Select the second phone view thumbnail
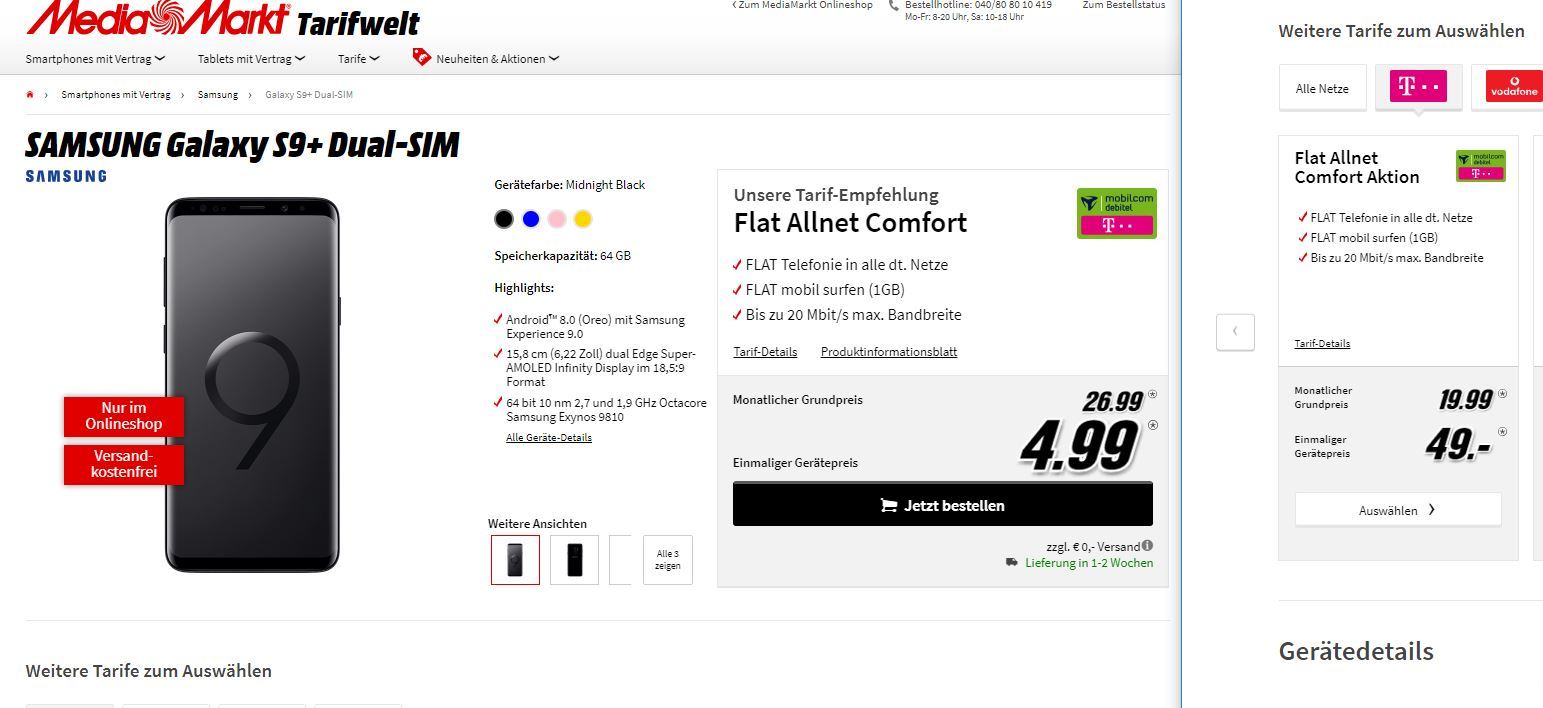This screenshot has height=708, width=1543. pyautogui.click(x=575, y=560)
